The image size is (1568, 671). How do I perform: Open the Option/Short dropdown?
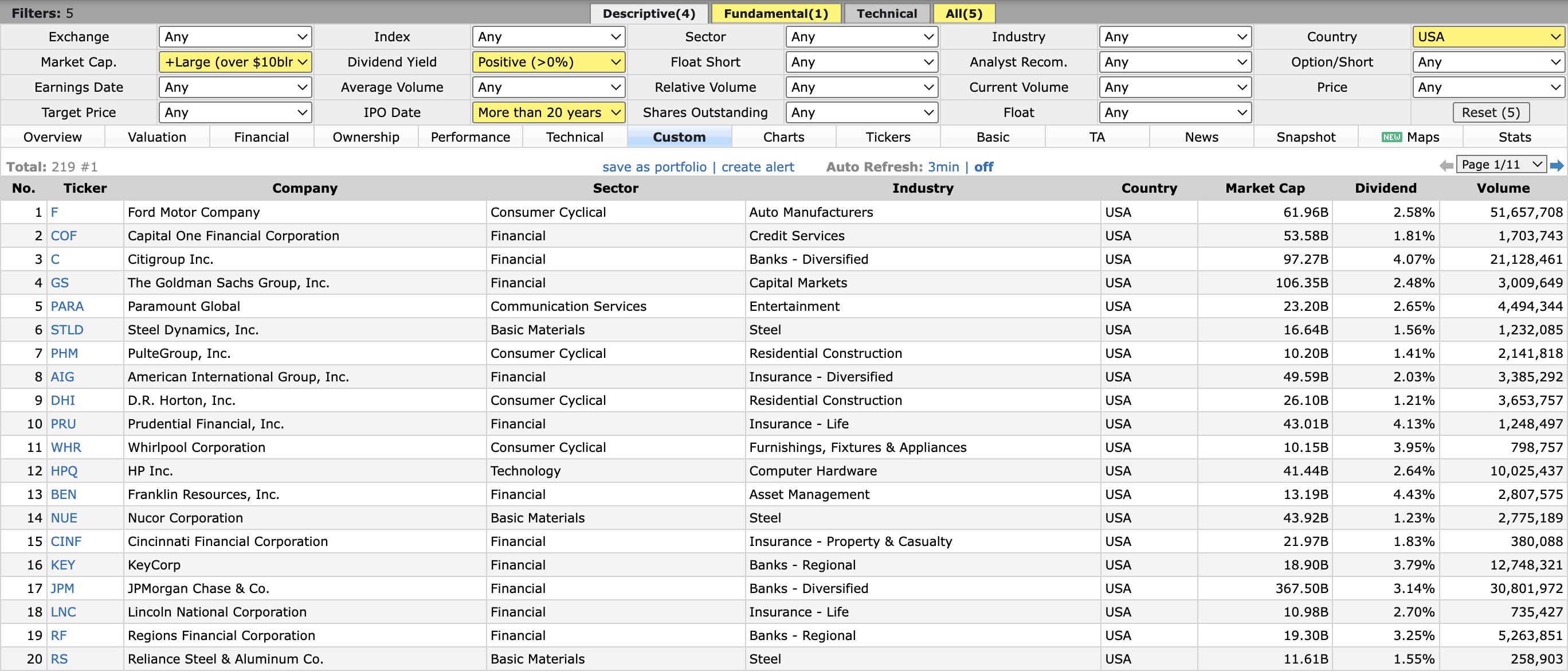click(x=1488, y=62)
